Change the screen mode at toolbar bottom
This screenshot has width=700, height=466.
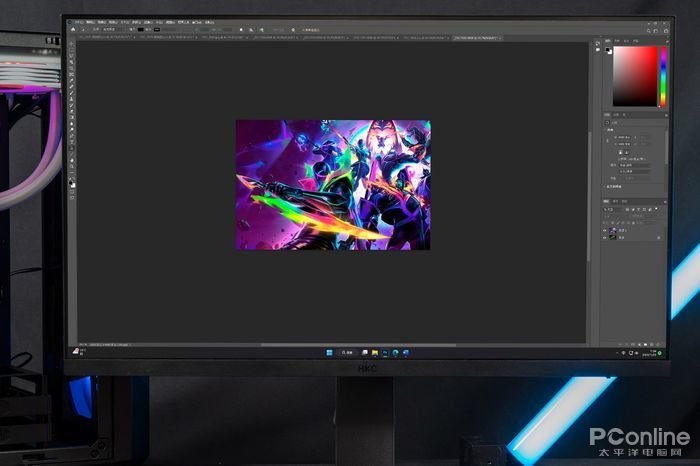[x=72, y=197]
